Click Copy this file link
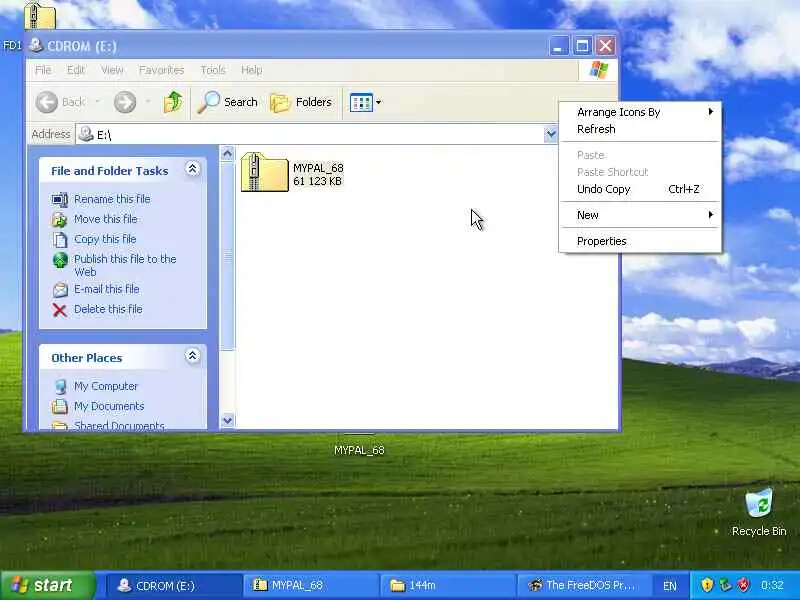800x600 pixels. [x=105, y=239]
